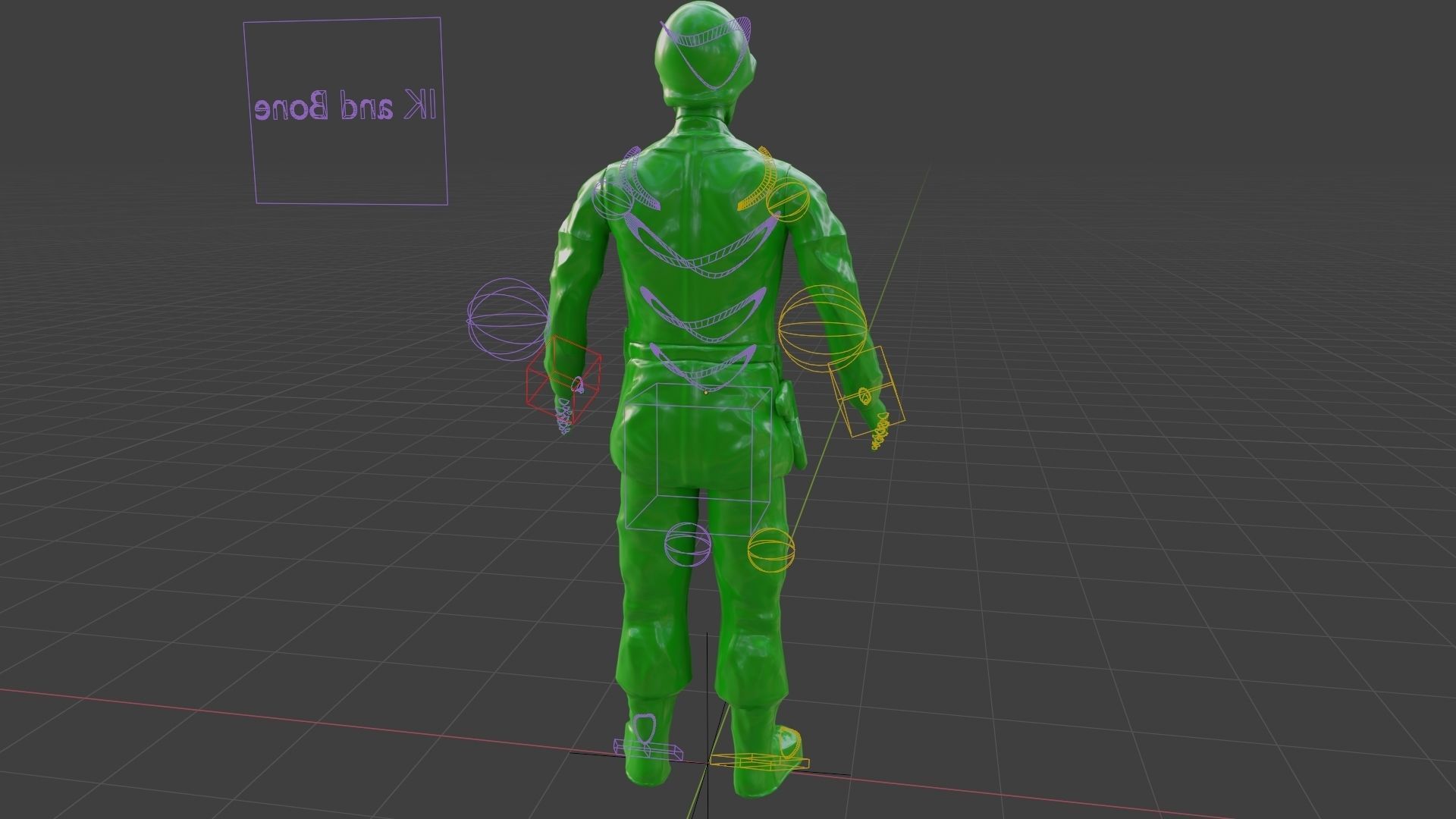Click the yellow finger controls on the hand
This screenshot has width=1456, height=819.
pyautogui.click(x=880, y=431)
